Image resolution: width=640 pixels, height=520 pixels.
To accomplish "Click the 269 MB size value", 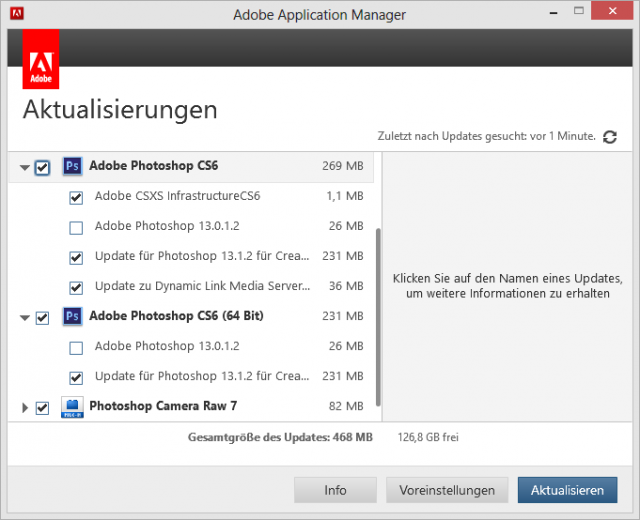I will [x=342, y=166].
